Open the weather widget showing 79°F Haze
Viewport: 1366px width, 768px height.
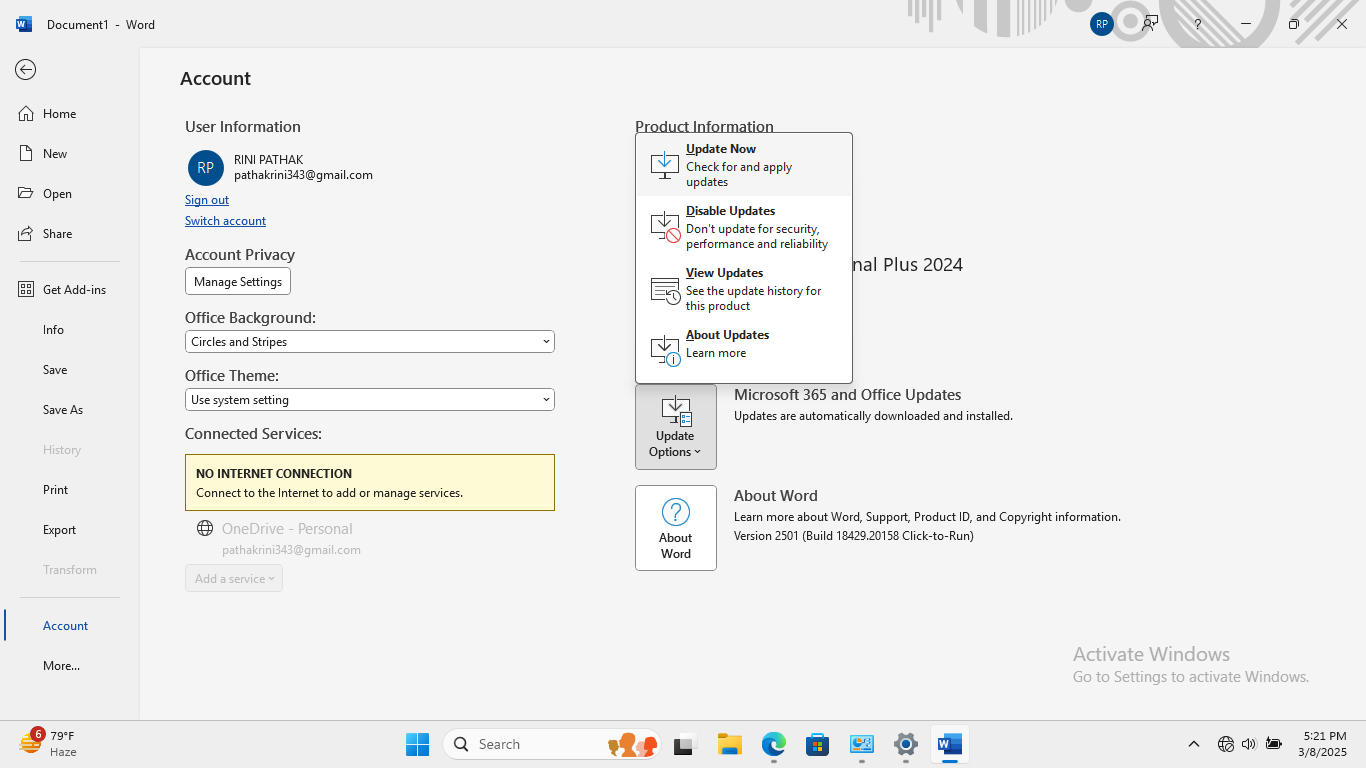(x=48, y=743)
